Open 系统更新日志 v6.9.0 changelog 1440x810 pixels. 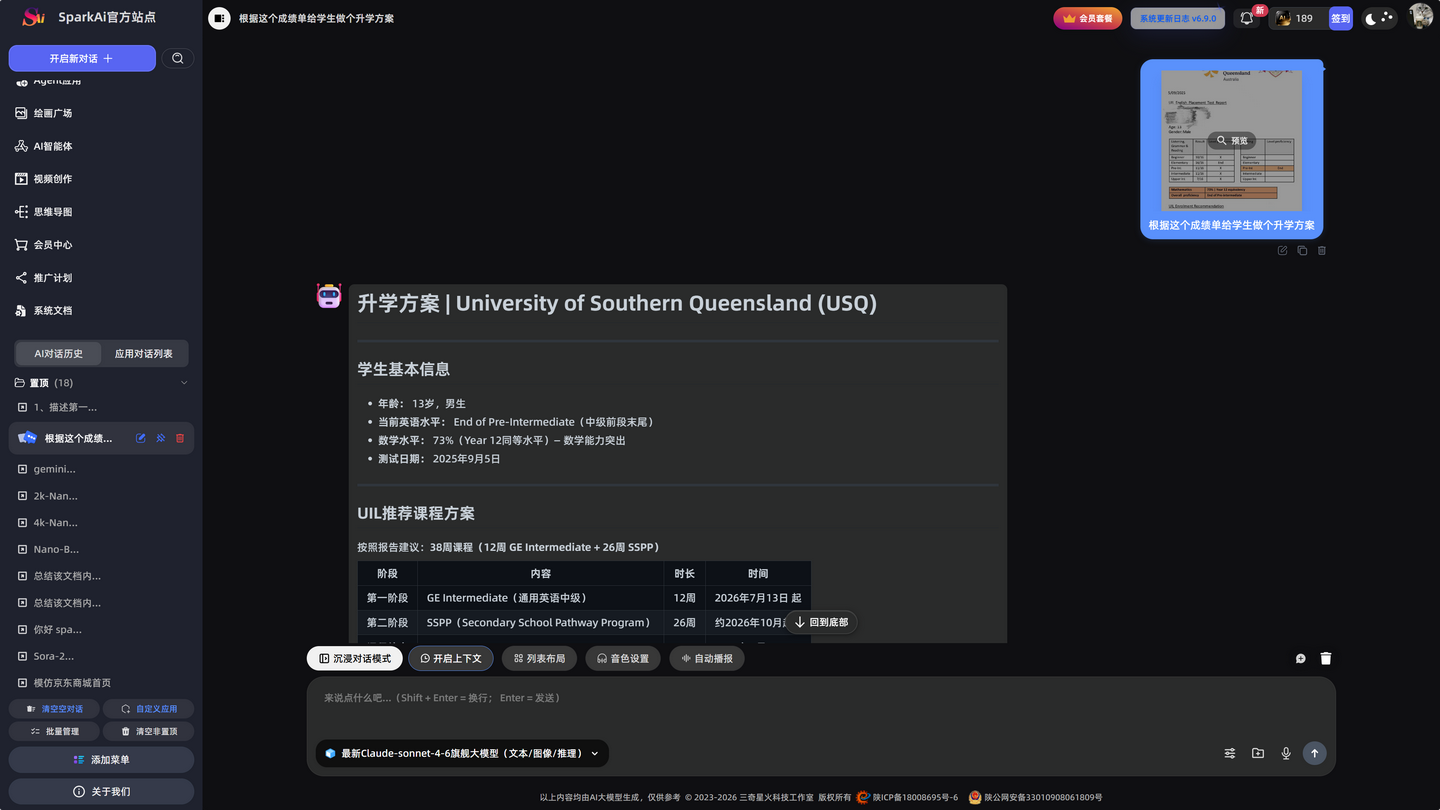coord(1178,18)
